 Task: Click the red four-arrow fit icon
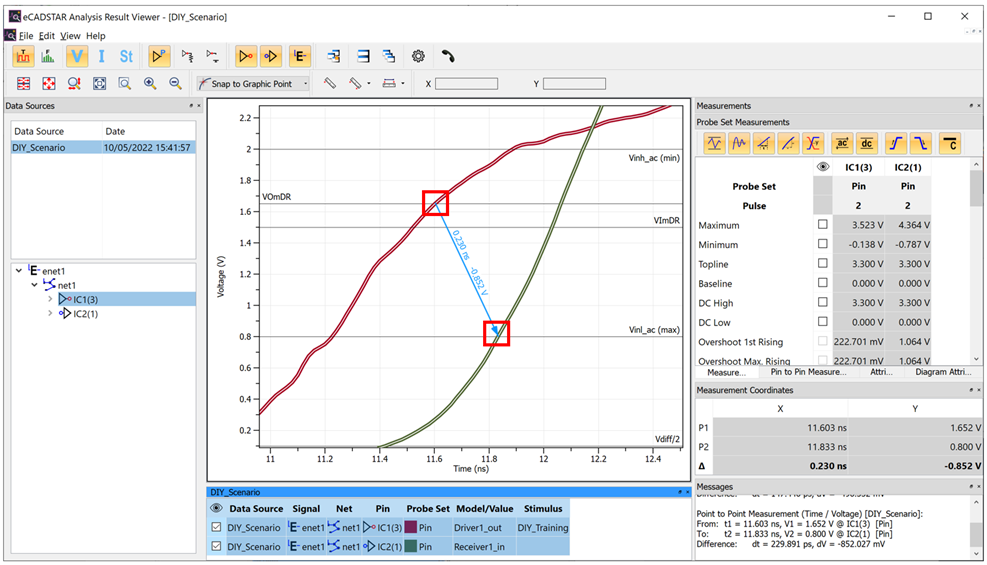48,83
